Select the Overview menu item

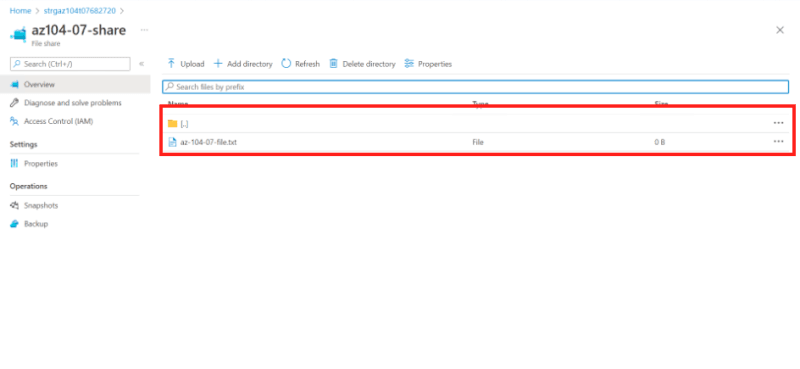coord(75,84)
